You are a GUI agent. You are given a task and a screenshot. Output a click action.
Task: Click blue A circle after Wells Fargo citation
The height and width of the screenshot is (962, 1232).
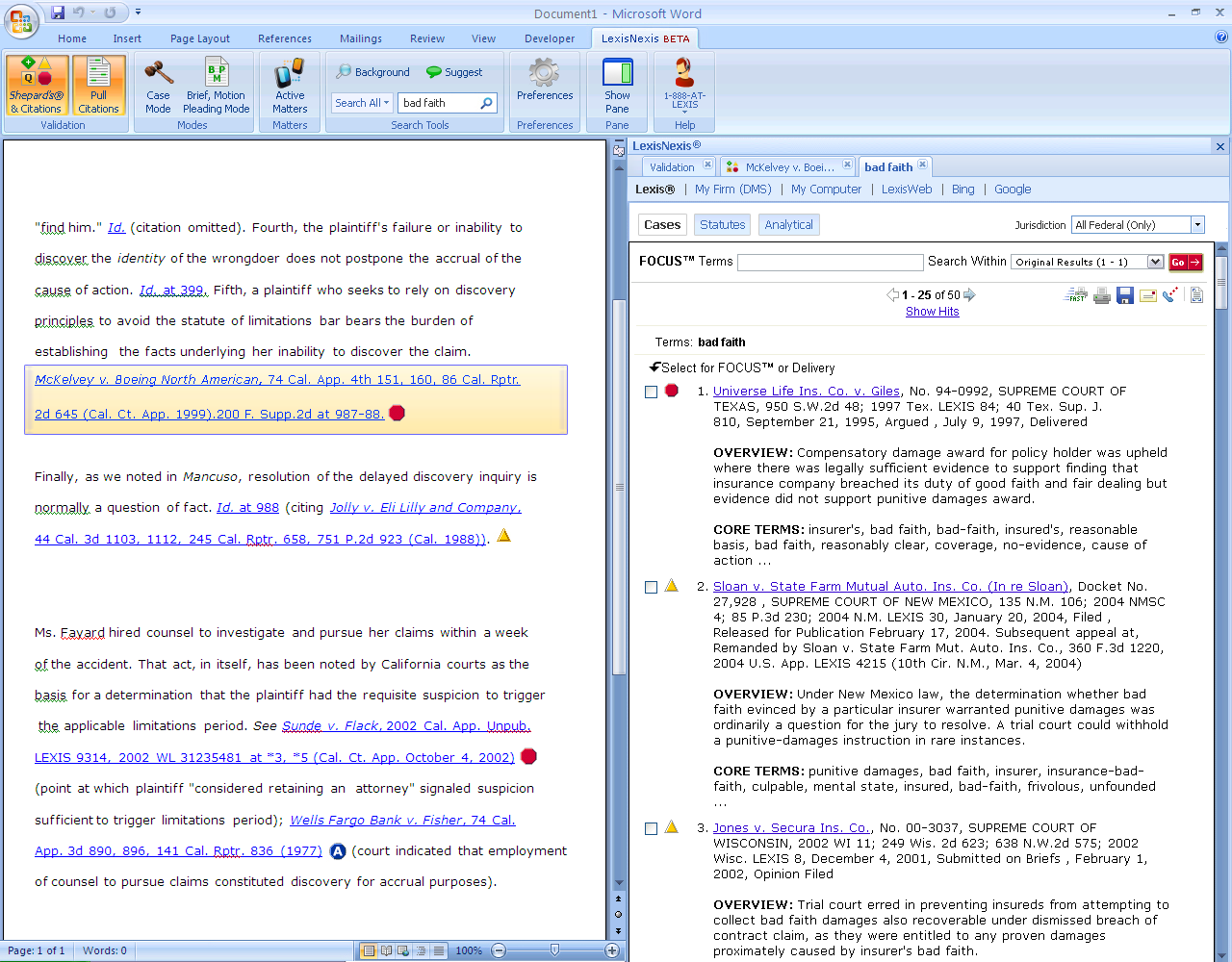click(x=338, y=851)
